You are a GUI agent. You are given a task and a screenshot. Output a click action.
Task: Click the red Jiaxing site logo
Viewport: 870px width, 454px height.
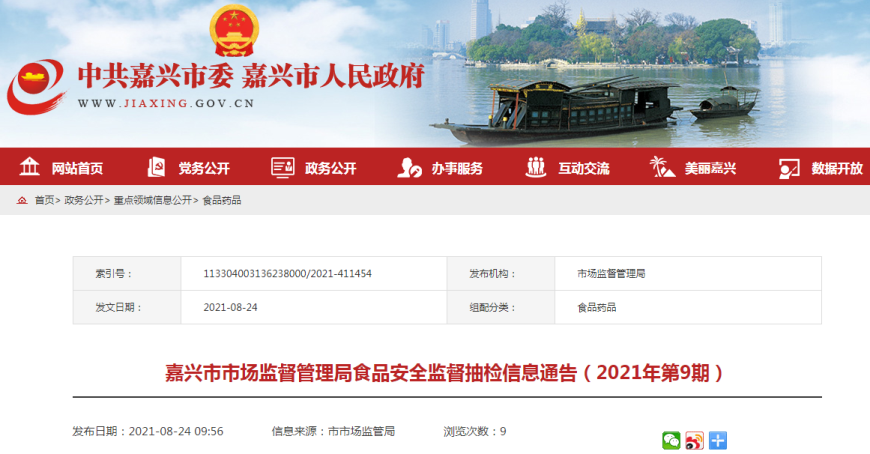[37, 87]
